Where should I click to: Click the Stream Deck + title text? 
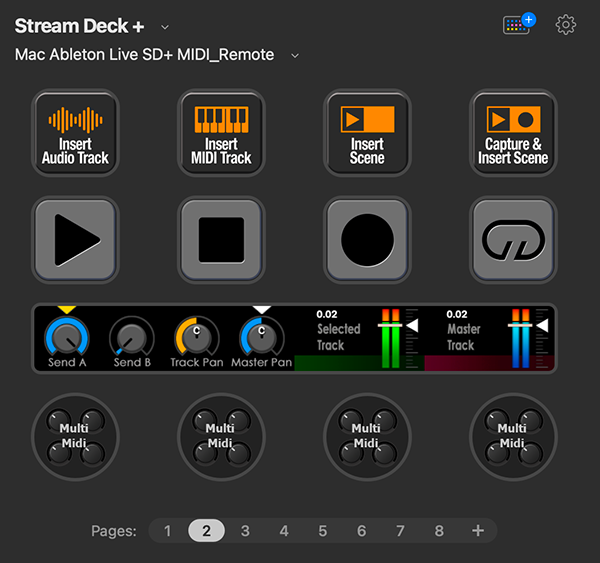(x=79, y=26)
